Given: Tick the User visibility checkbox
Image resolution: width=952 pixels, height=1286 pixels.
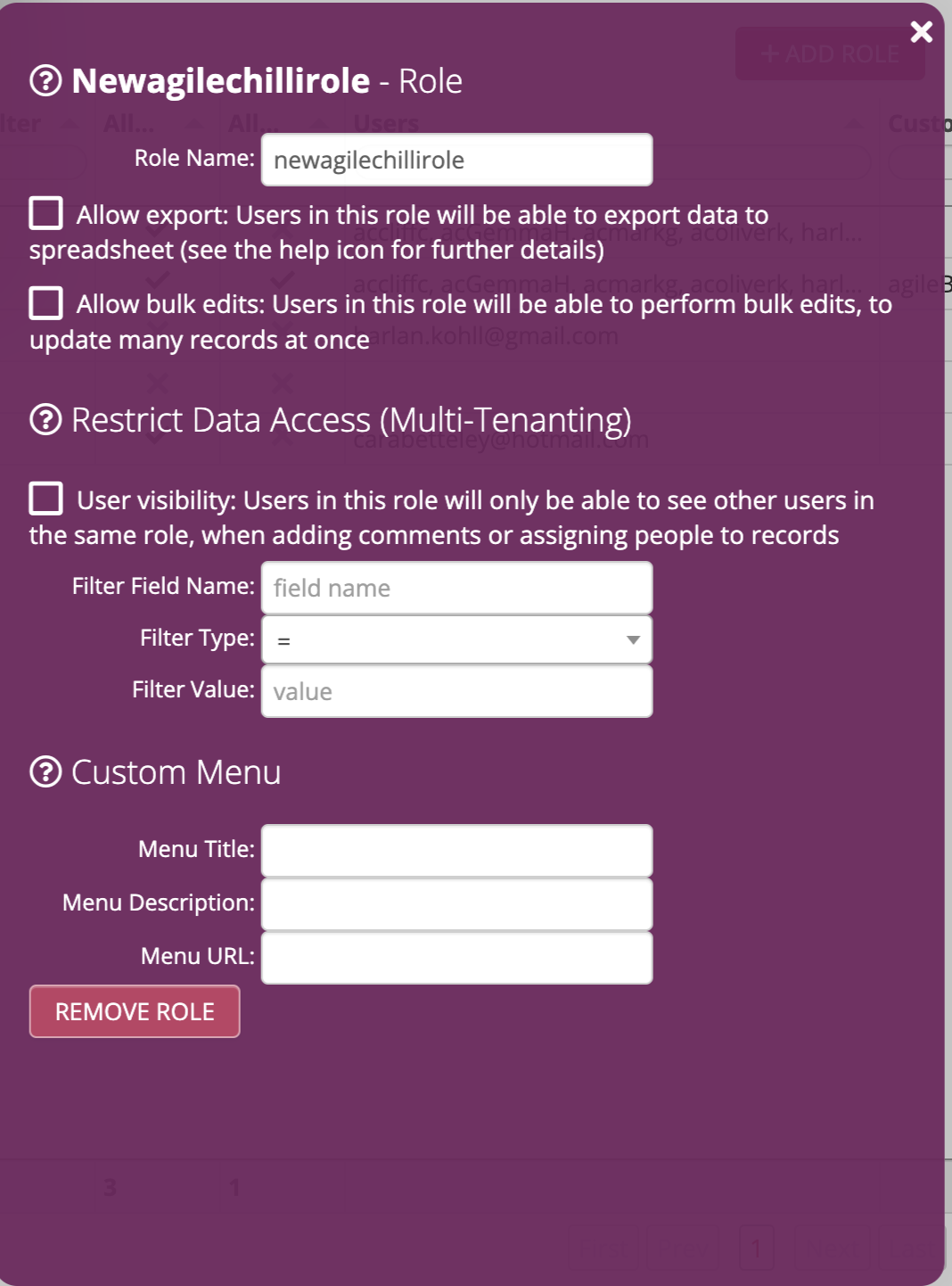Looking at the screenshot, I should click(45, 499).
